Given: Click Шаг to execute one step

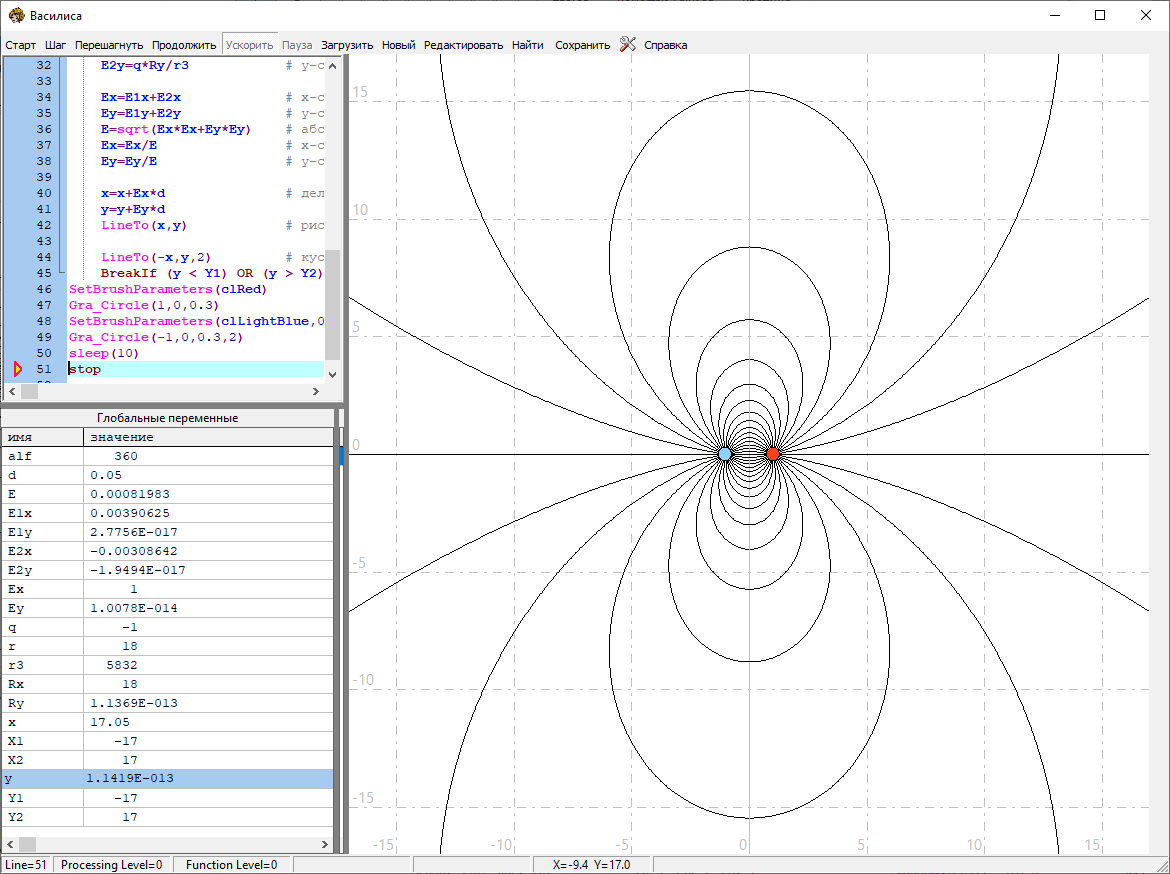Looking at the screenshot, I should pos(56,45).
